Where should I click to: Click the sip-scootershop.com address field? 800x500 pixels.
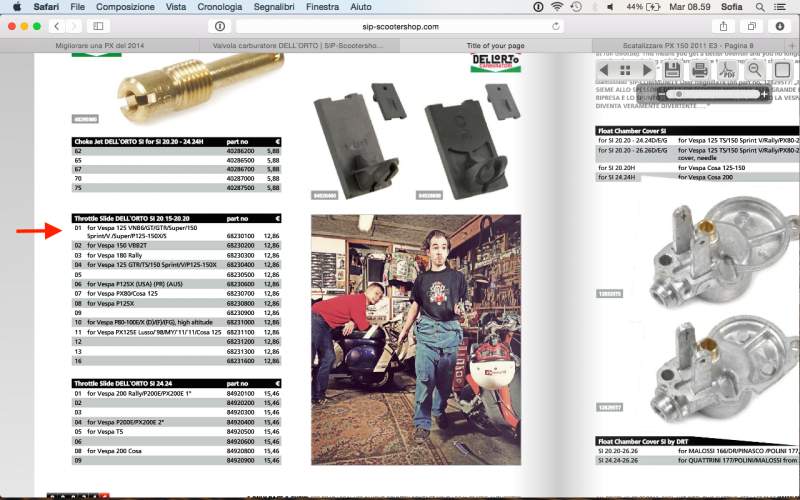(x=401, y=26)
